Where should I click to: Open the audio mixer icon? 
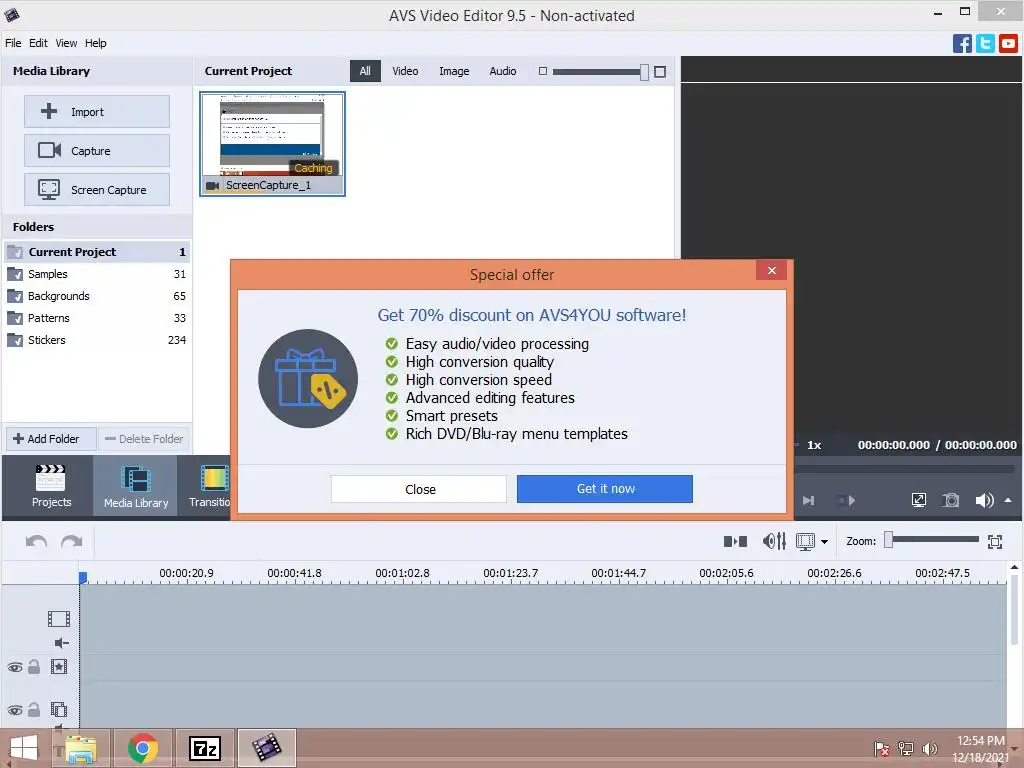[x=774, y=541]
